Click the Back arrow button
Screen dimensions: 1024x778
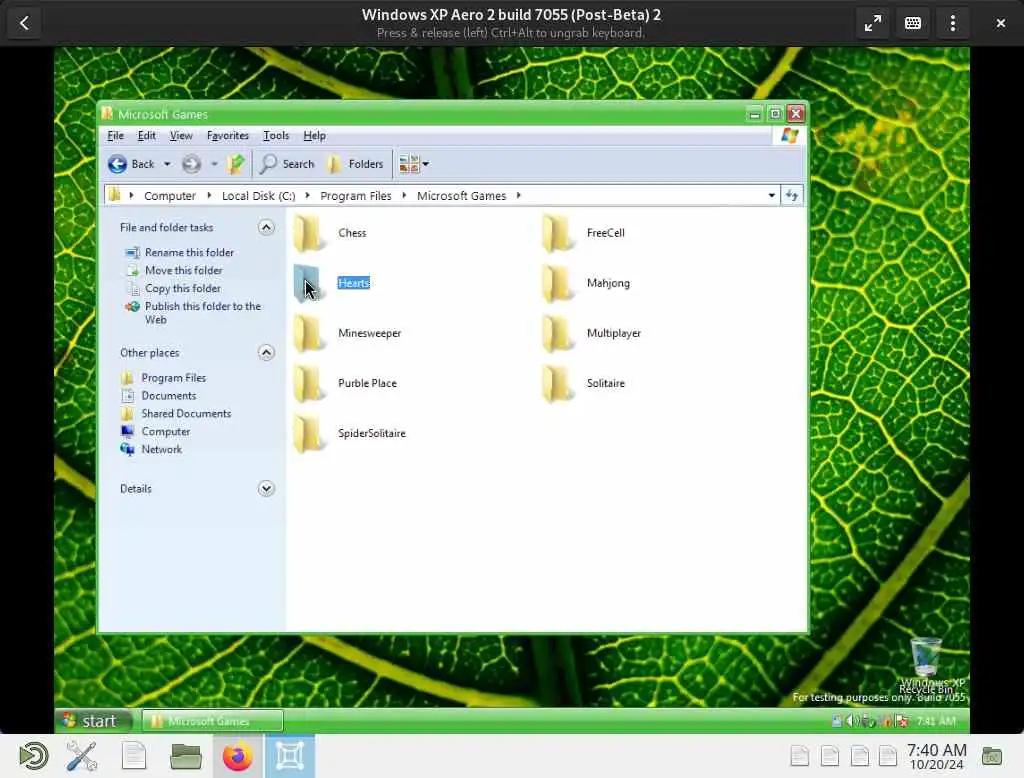point(131,164)
